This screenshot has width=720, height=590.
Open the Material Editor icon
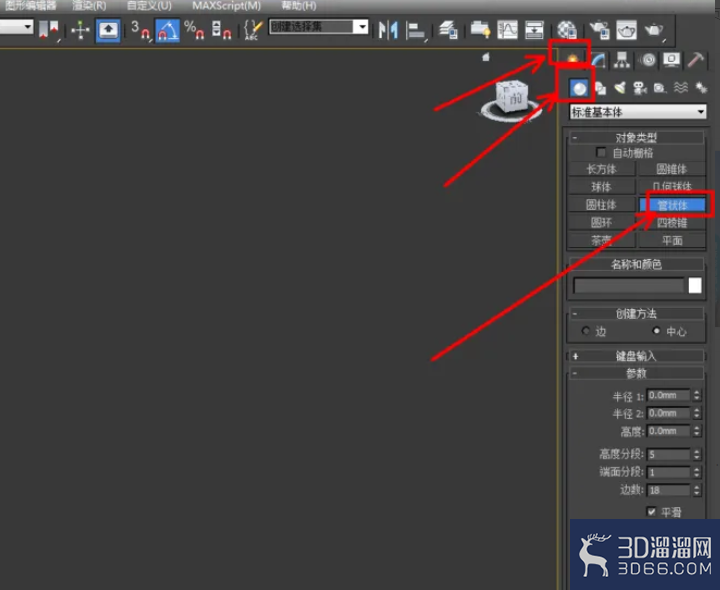pos(567,30)
